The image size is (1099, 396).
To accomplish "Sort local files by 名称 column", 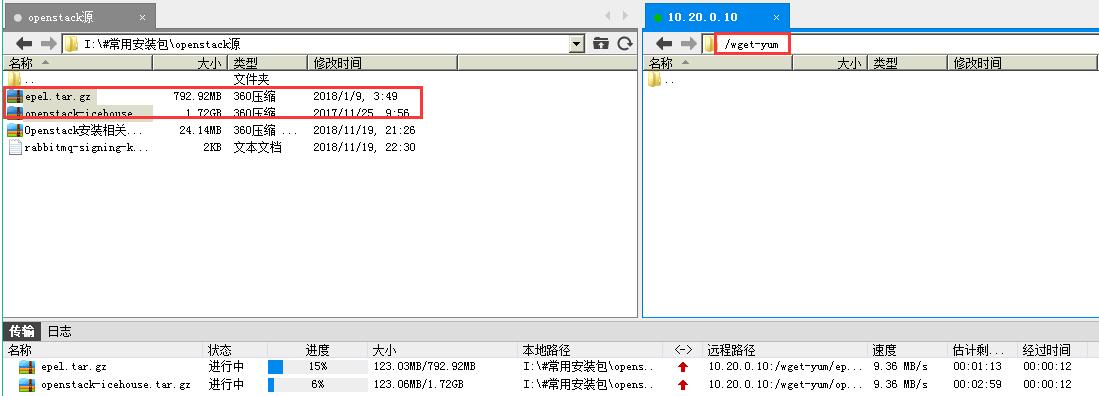I will (77, 63).
